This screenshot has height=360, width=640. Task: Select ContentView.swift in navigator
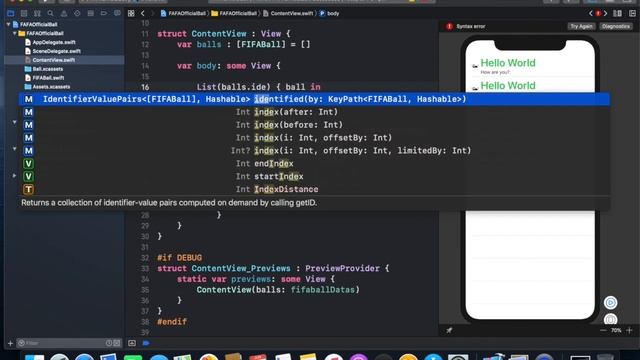pyautogui.click(x=53, y=60)
